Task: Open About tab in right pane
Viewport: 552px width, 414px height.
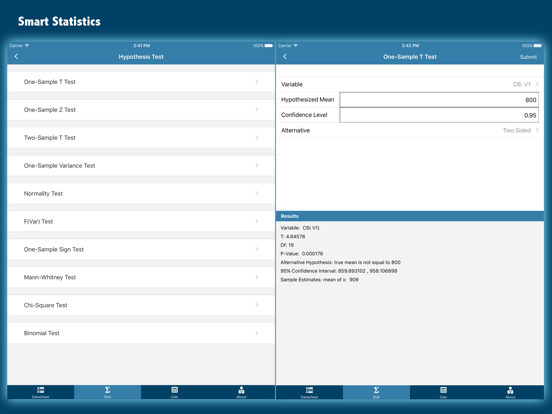Action: (510, 392)
